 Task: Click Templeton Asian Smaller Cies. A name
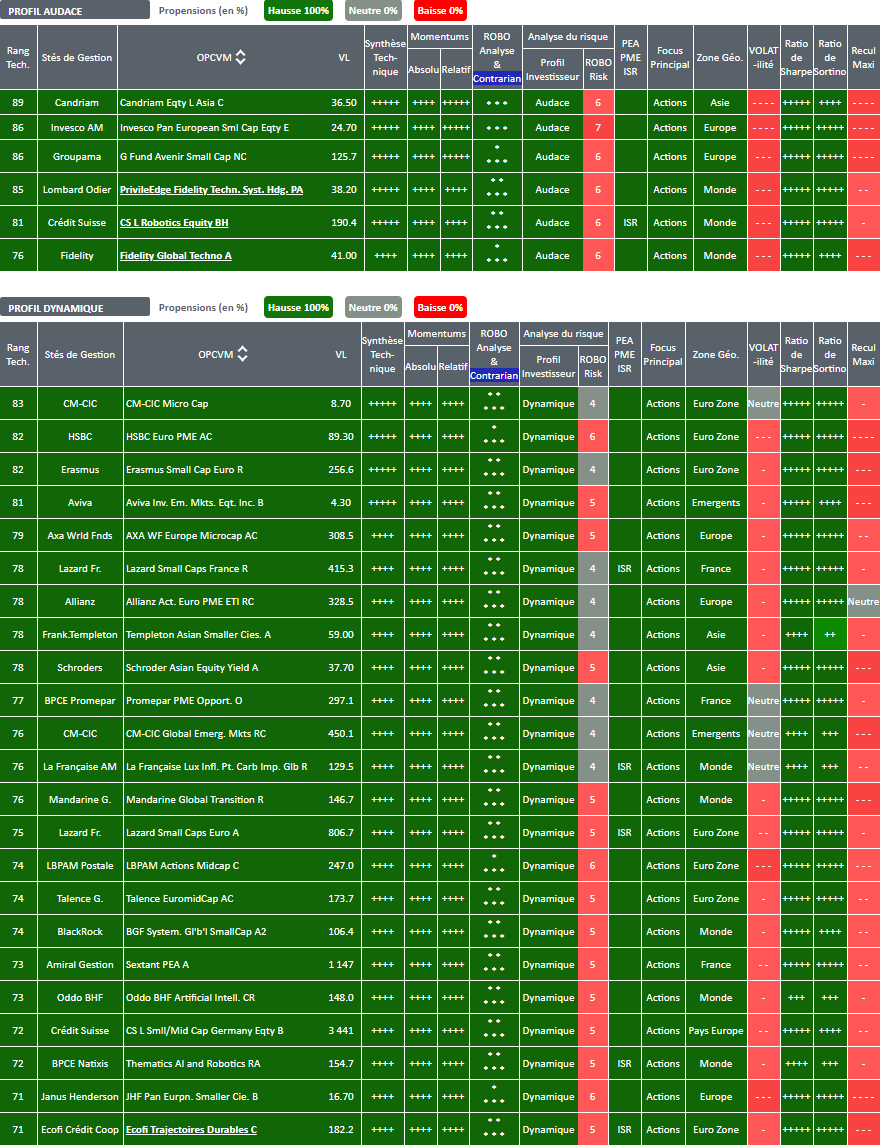coord(198,634)
